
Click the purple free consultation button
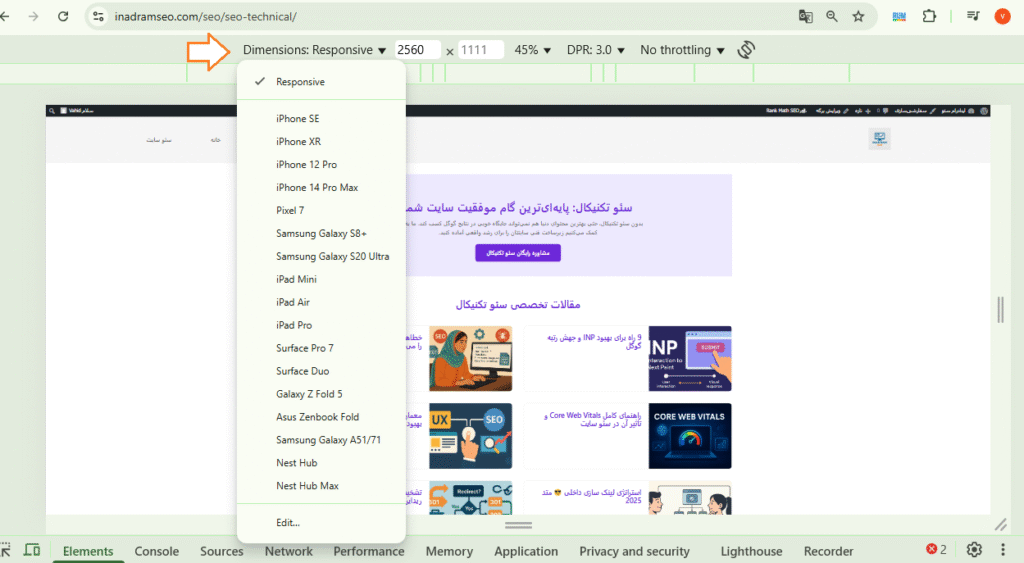point(518,253)
